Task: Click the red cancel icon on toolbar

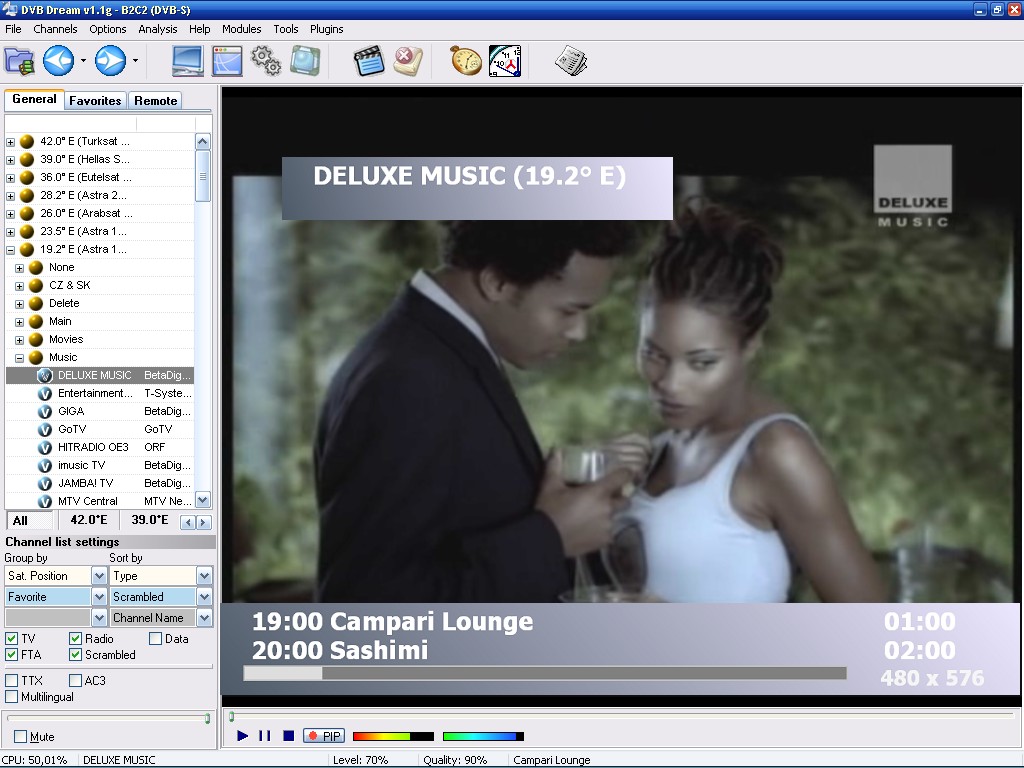Action: click(409, 61)
